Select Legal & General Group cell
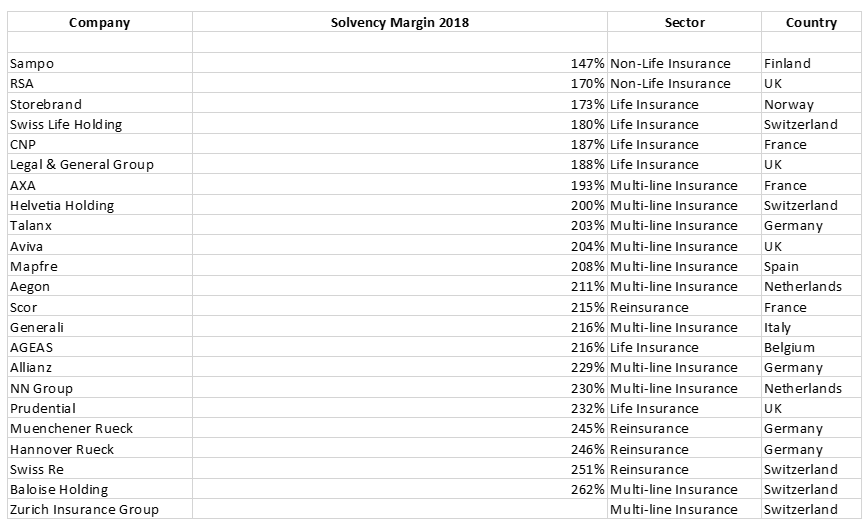The height and width of the screenshot is (524, 868). (x=100, y=164)
